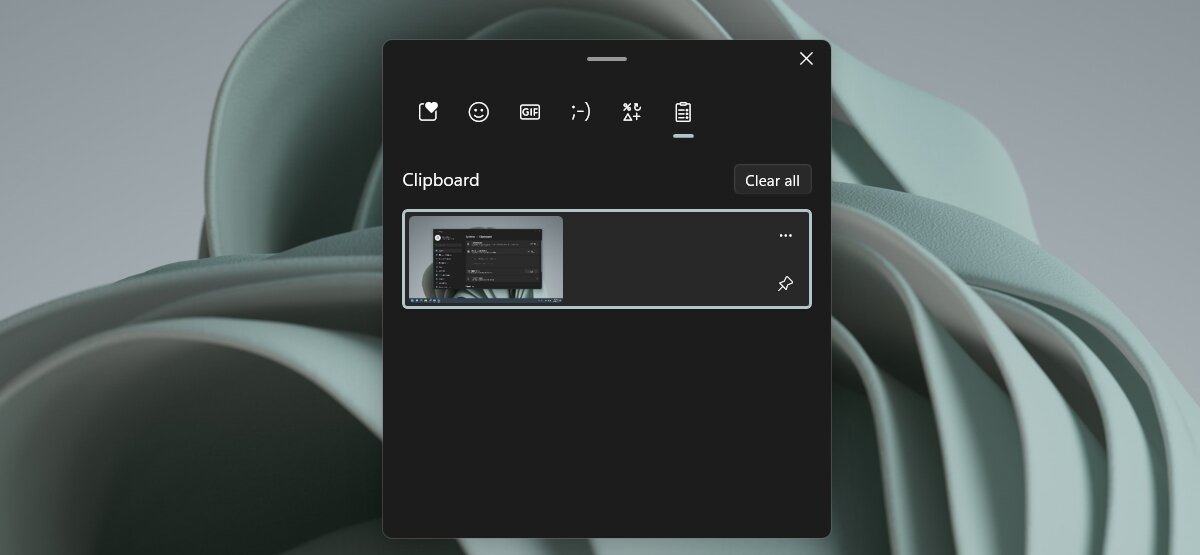Viewport: 1200px width, 555px height.
Task: Close the emoji and clipboard panel
Action: (x=806, y=59)
